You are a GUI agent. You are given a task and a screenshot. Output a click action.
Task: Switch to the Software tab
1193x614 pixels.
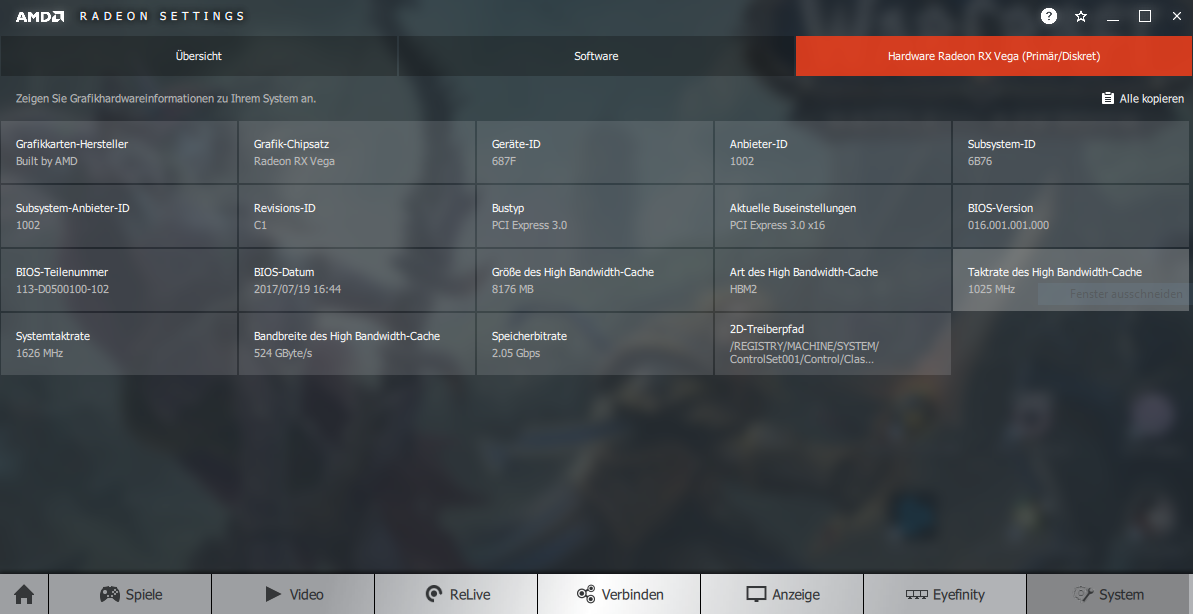point(596,56)
